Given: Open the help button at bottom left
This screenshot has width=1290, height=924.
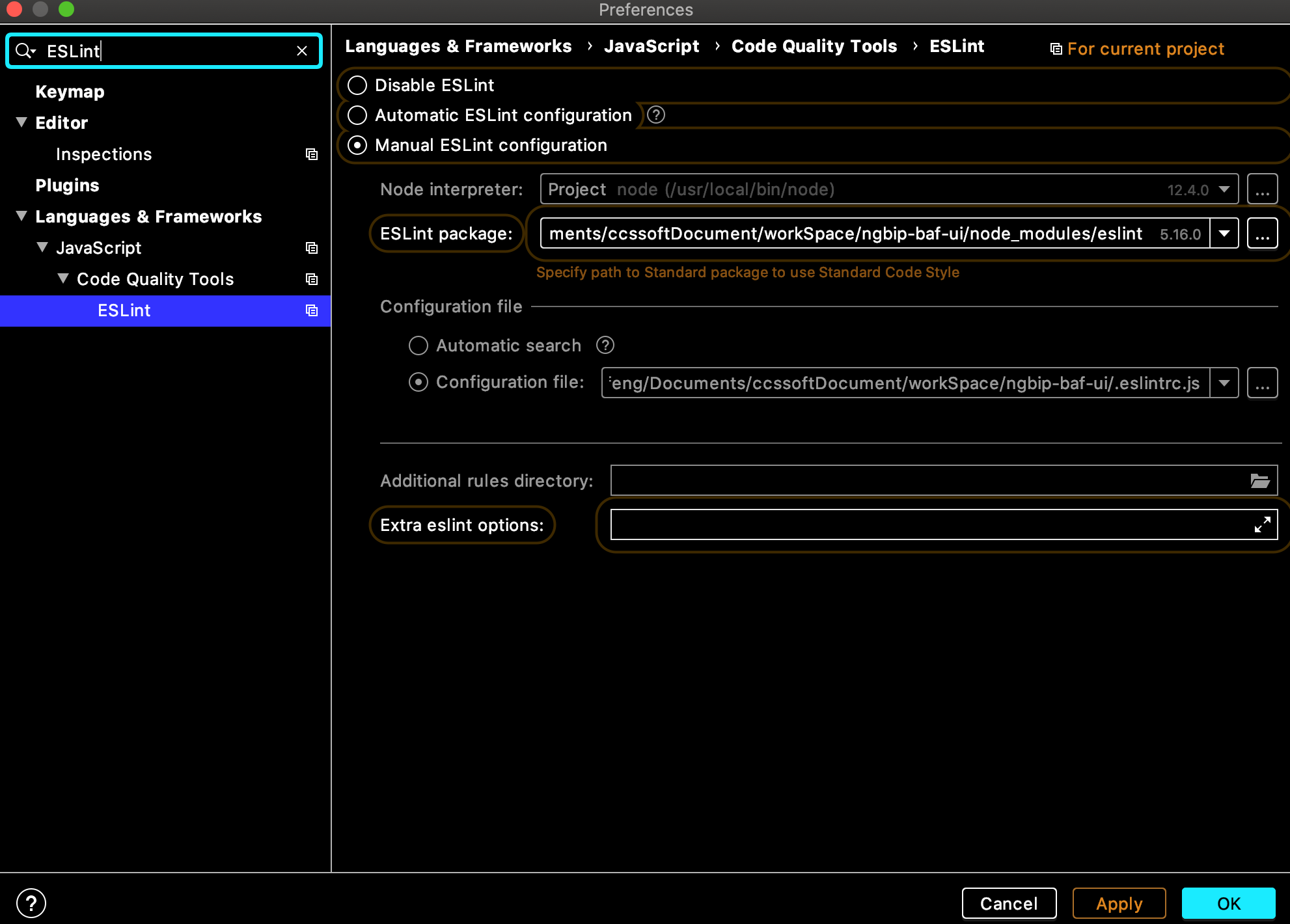Looking at the screenshot, I should [x=31, y=903].
